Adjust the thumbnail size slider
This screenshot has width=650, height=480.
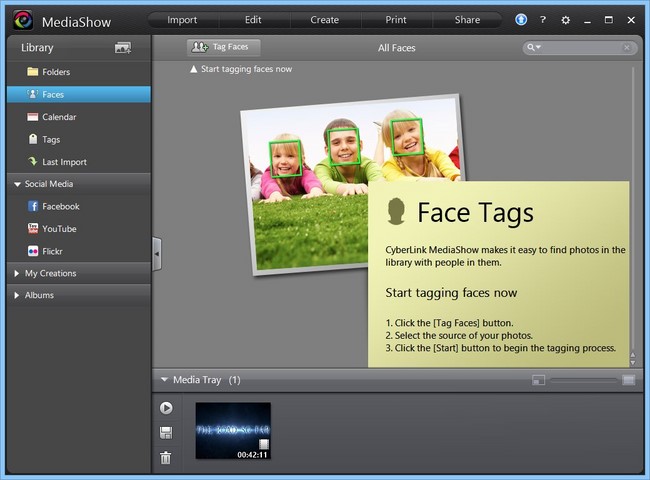point(584,380)
